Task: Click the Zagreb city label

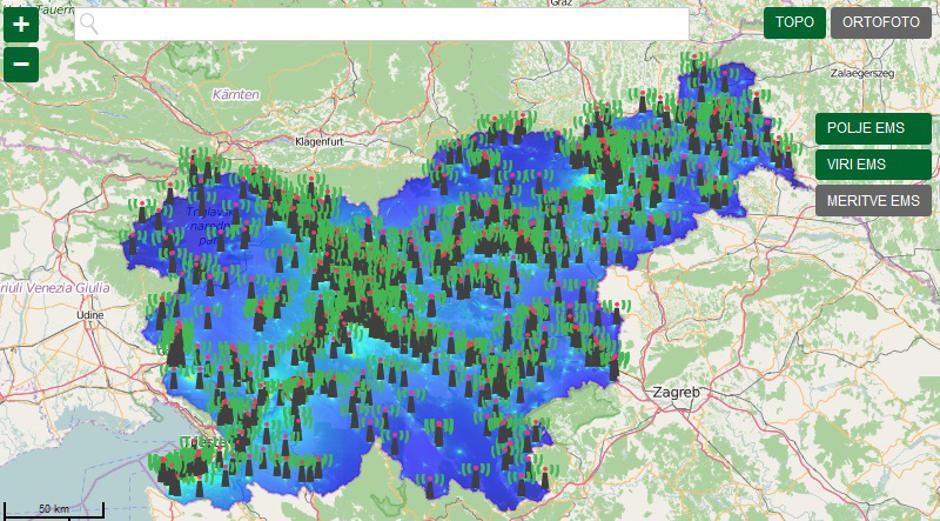Action: (675, 392)
